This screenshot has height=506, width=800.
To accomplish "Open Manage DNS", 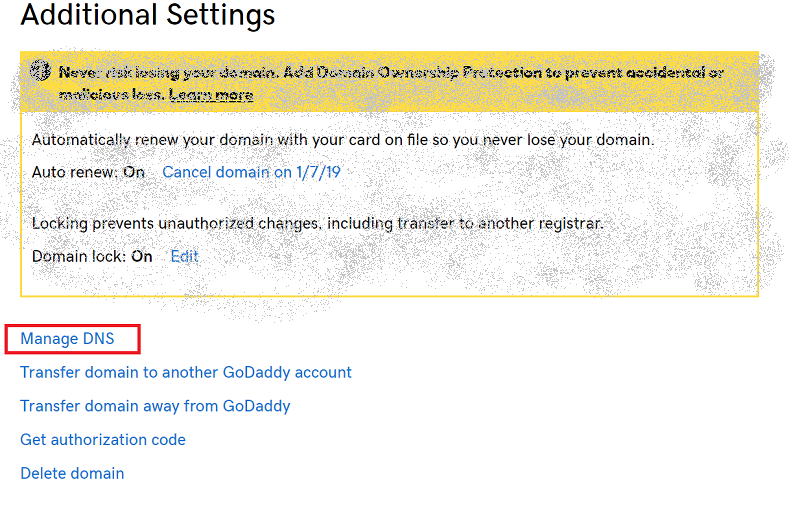I will [x=67, y=339].
